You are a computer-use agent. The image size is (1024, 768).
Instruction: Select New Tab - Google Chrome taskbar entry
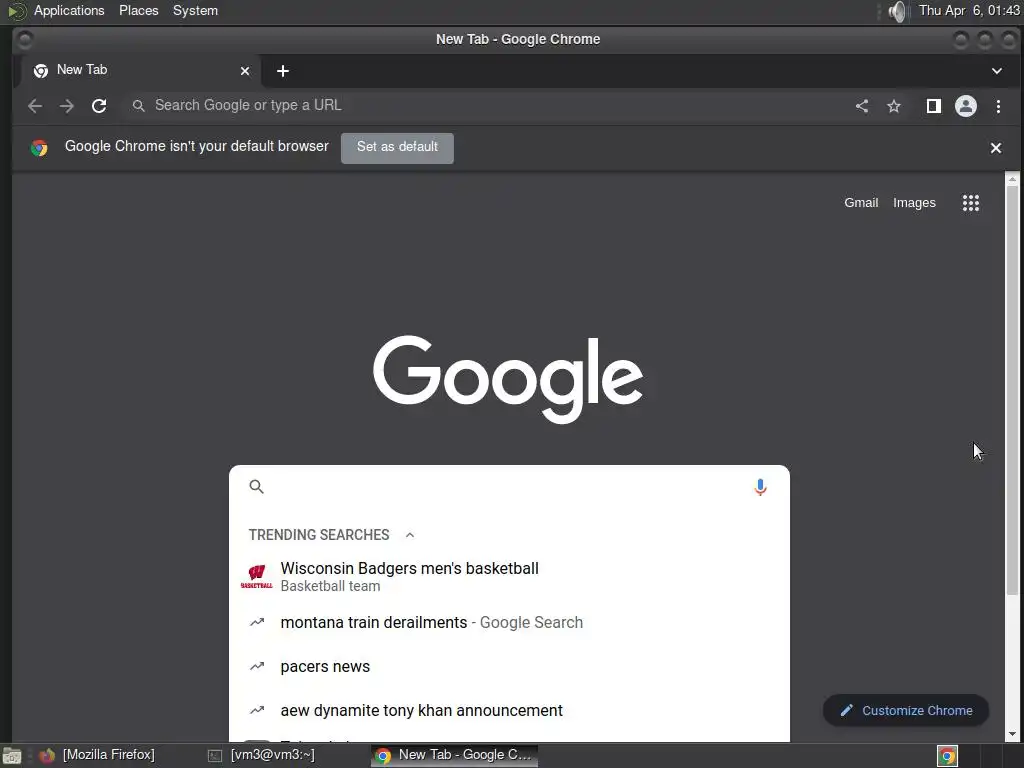pyautogui.click(x=455, y=756)
